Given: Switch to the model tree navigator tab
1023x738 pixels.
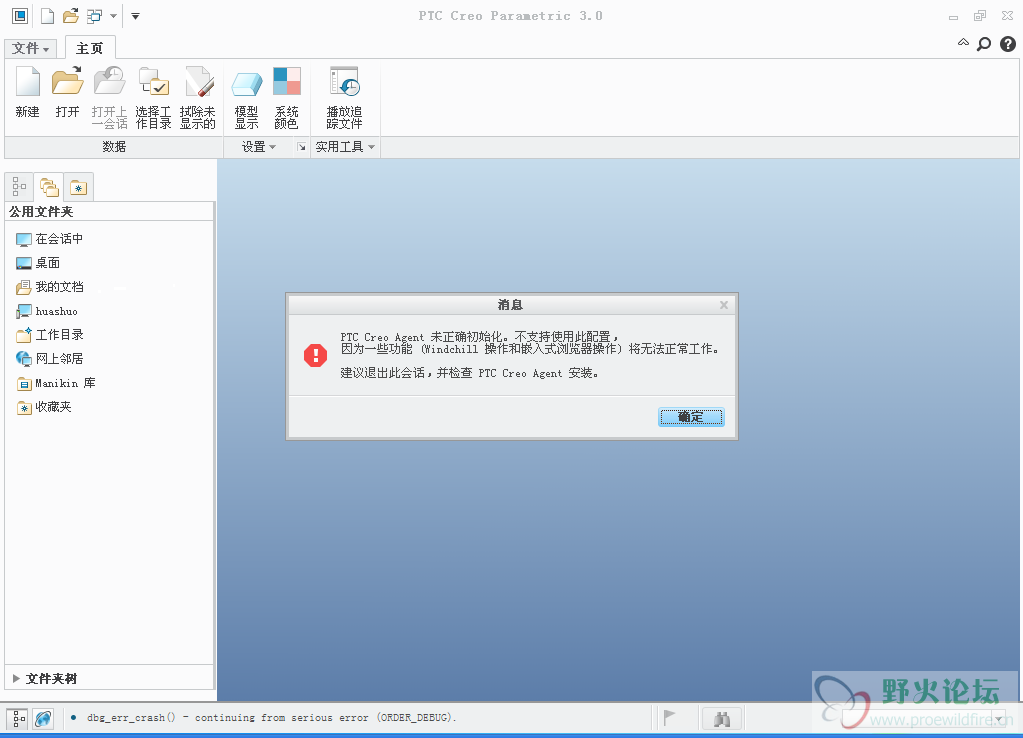Looking at the screenshot, I should [20, 187].
